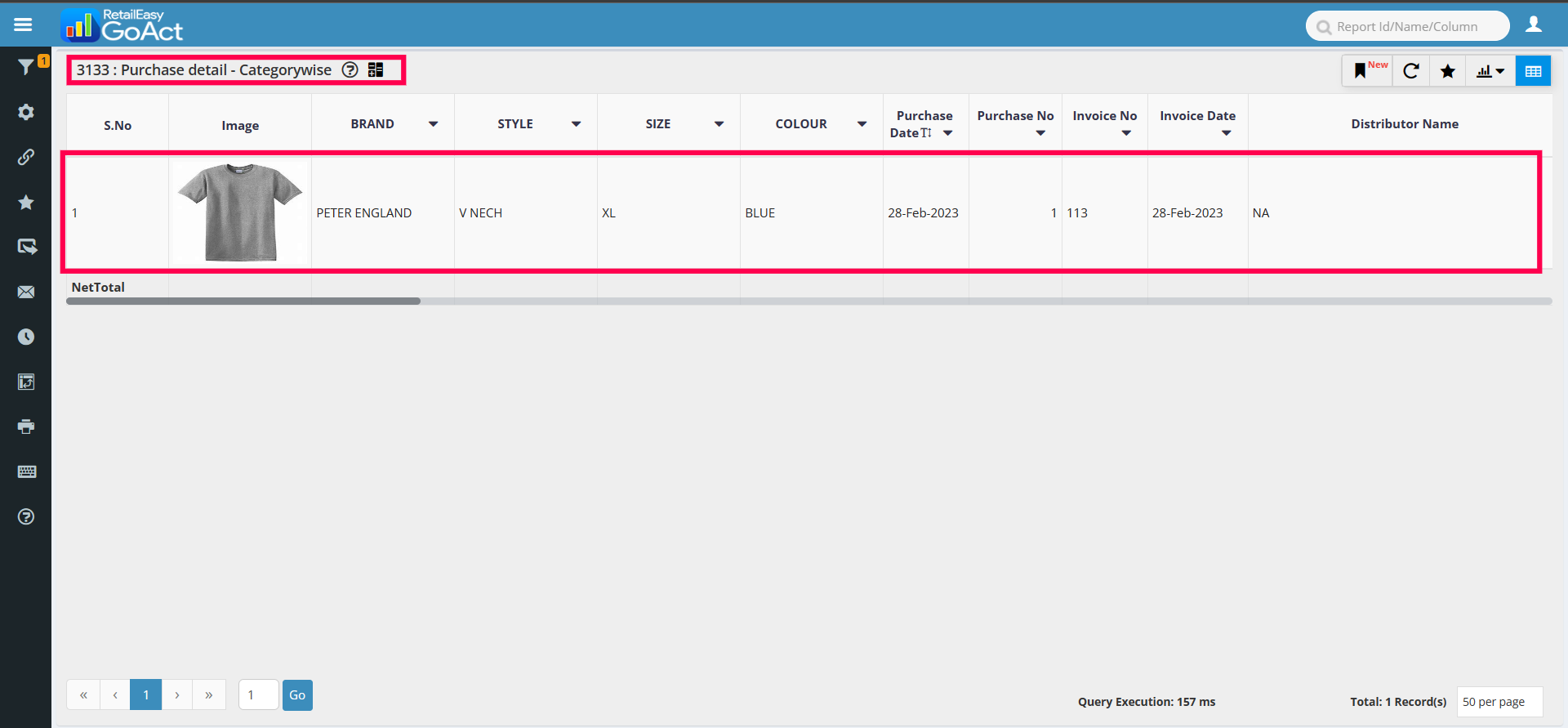The image size is (1568, 728).
Task: Click the layout icon beside report title
Action: (x=376, y=69)
